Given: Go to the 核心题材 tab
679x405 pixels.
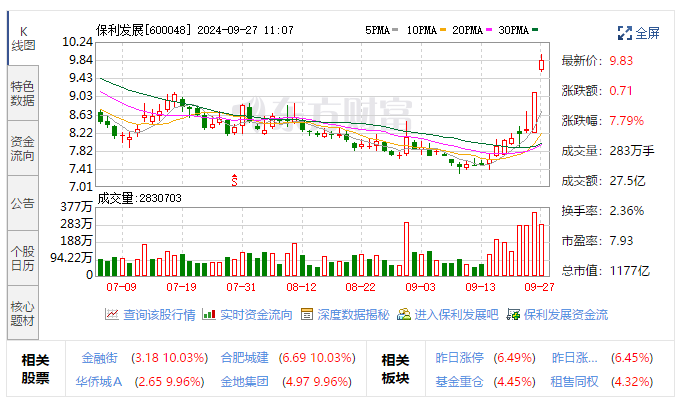Looking at the screenshot, I should tap(22, 313).
